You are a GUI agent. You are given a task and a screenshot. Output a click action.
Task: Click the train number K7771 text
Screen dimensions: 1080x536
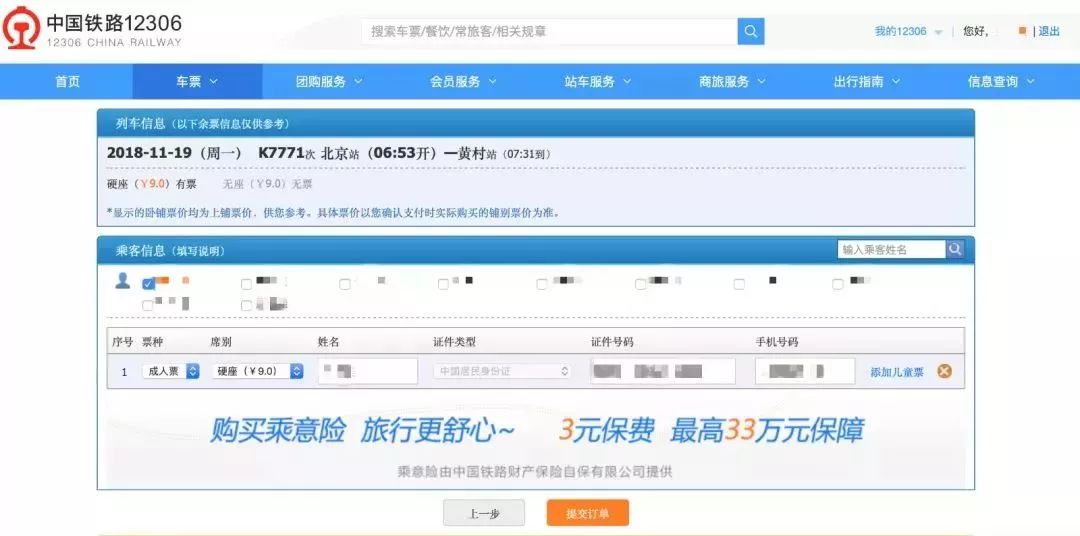[x=281, y=153]
